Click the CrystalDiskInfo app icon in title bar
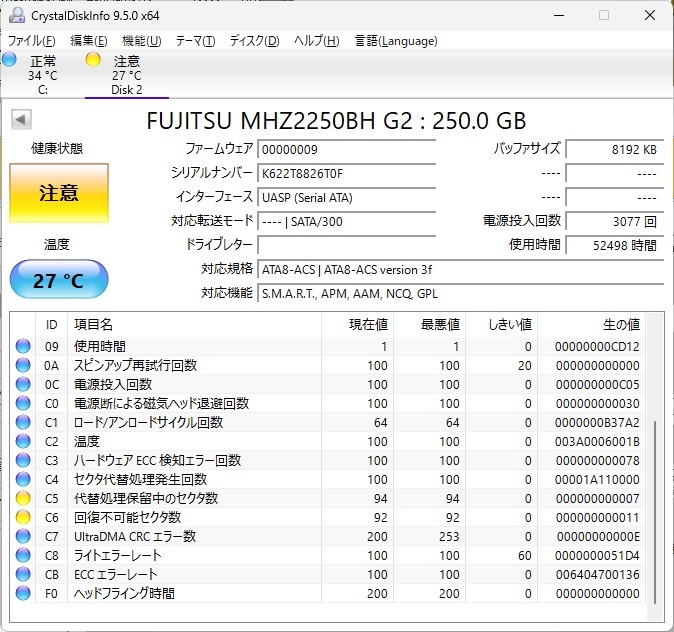674x632 pixels. 17,15
